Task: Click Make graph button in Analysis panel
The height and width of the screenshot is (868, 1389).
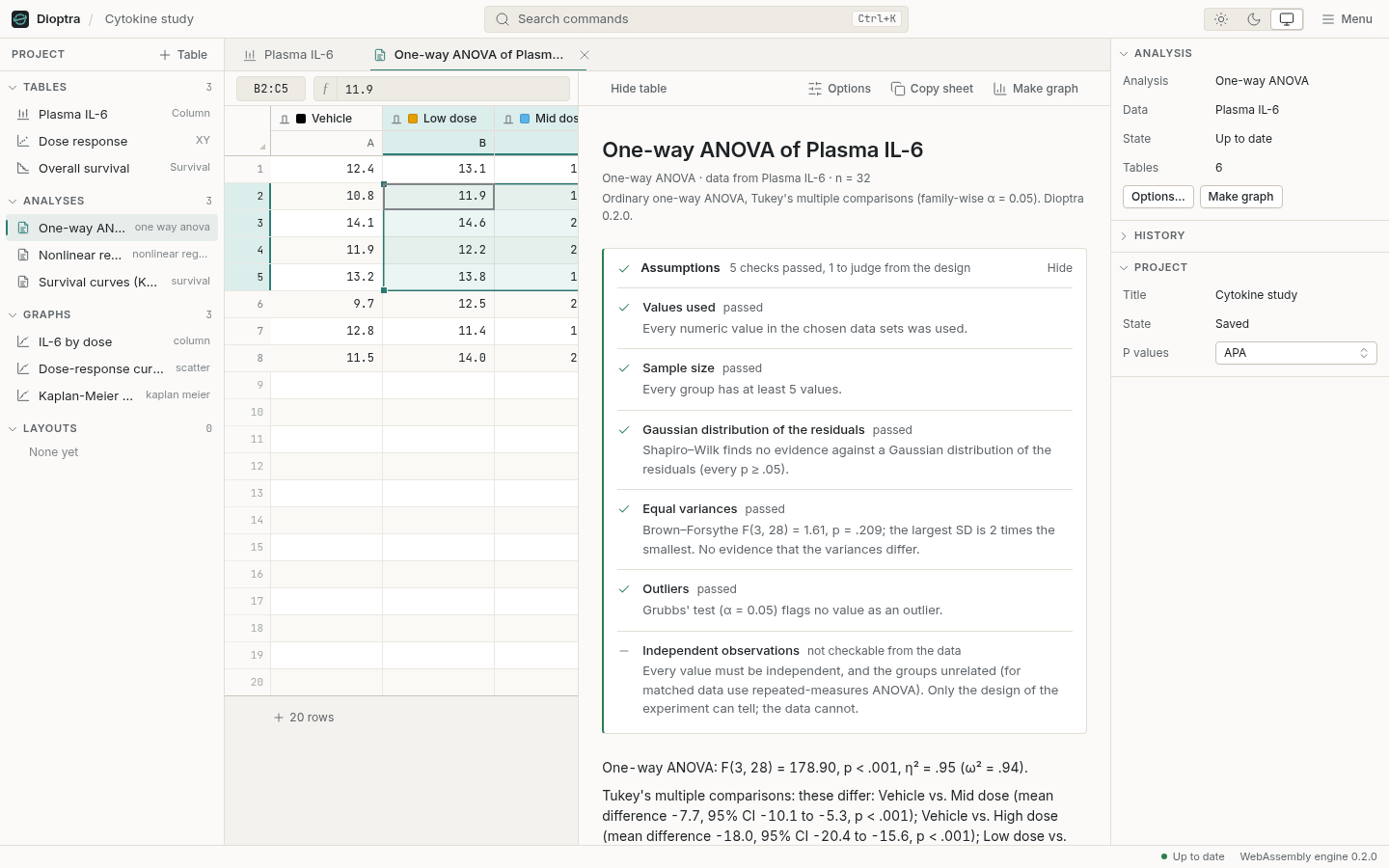Action: (x=1240, y=197)
